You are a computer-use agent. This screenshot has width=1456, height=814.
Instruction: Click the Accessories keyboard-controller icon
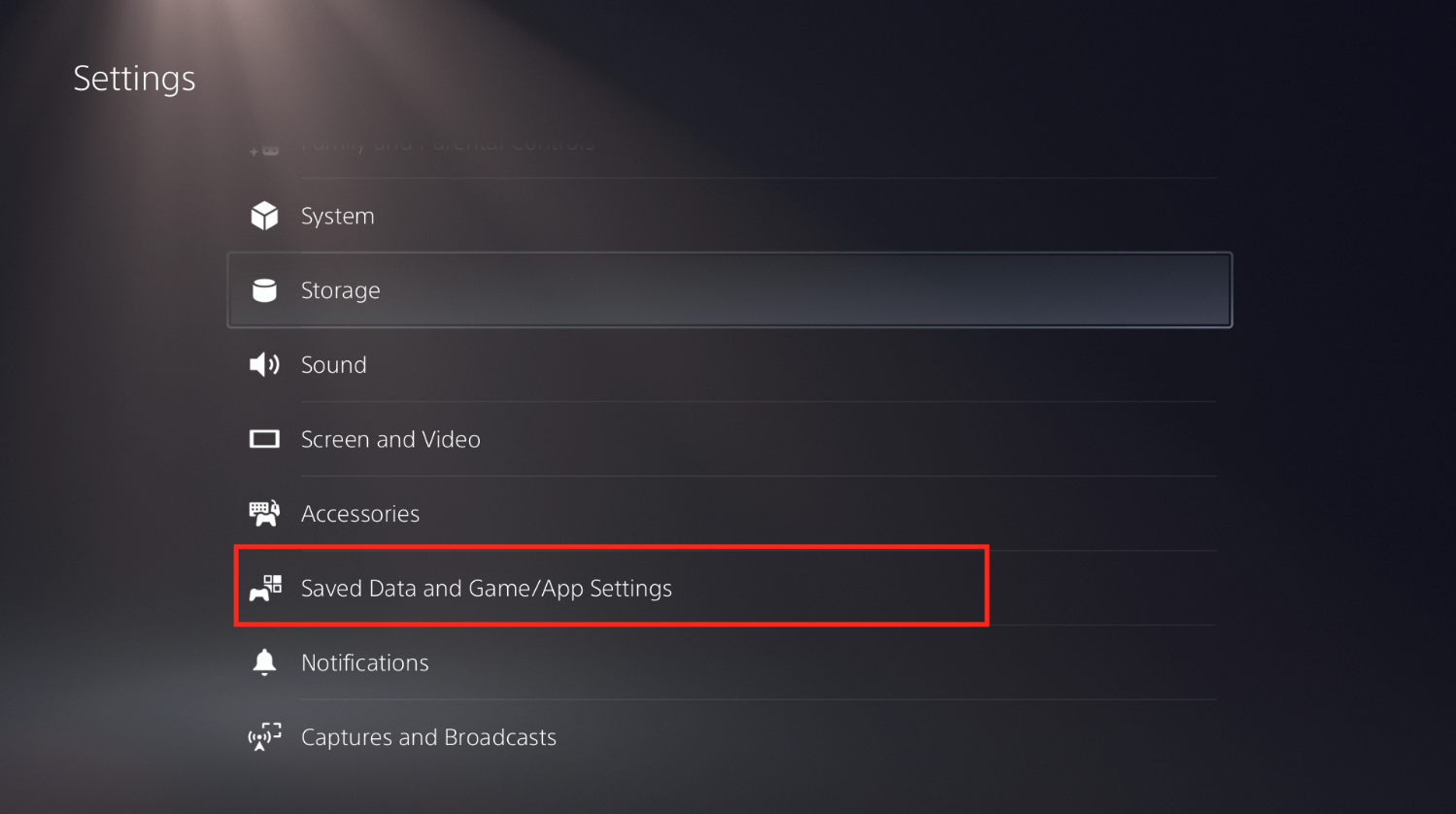(x=264, y=513)
